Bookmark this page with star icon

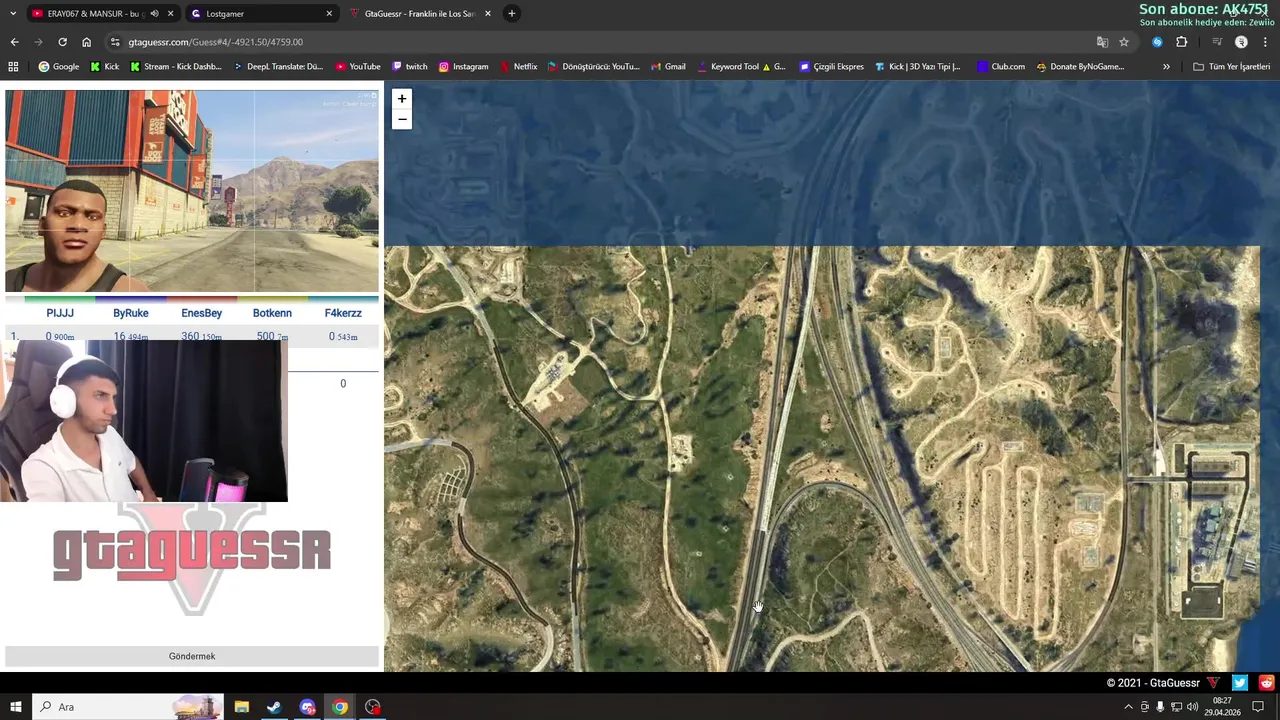[1124, 42]
